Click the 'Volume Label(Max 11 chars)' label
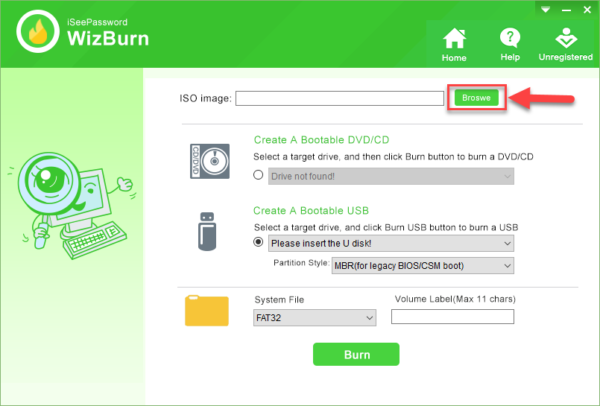 point(455,299)
